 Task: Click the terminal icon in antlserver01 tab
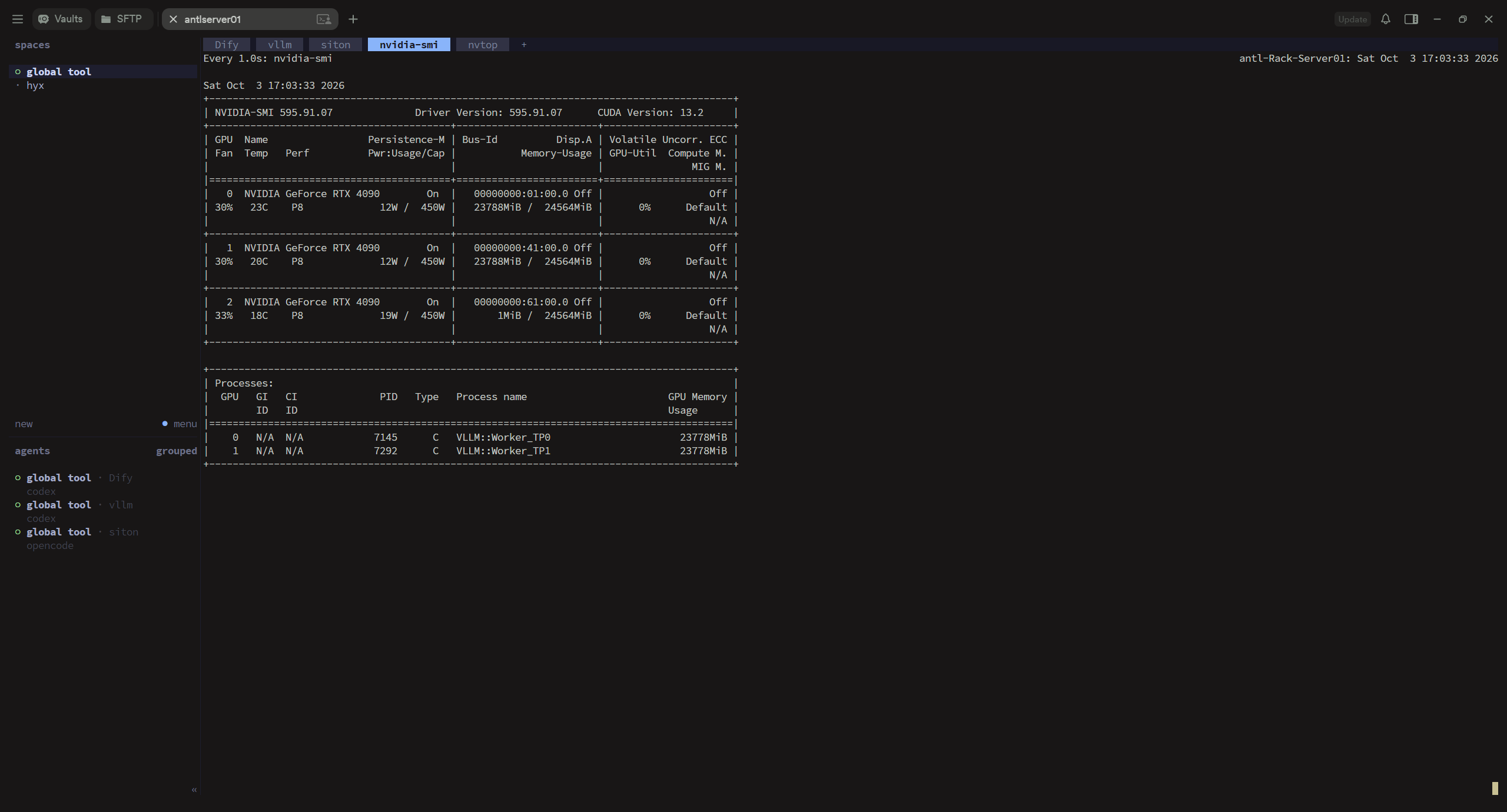324,19
